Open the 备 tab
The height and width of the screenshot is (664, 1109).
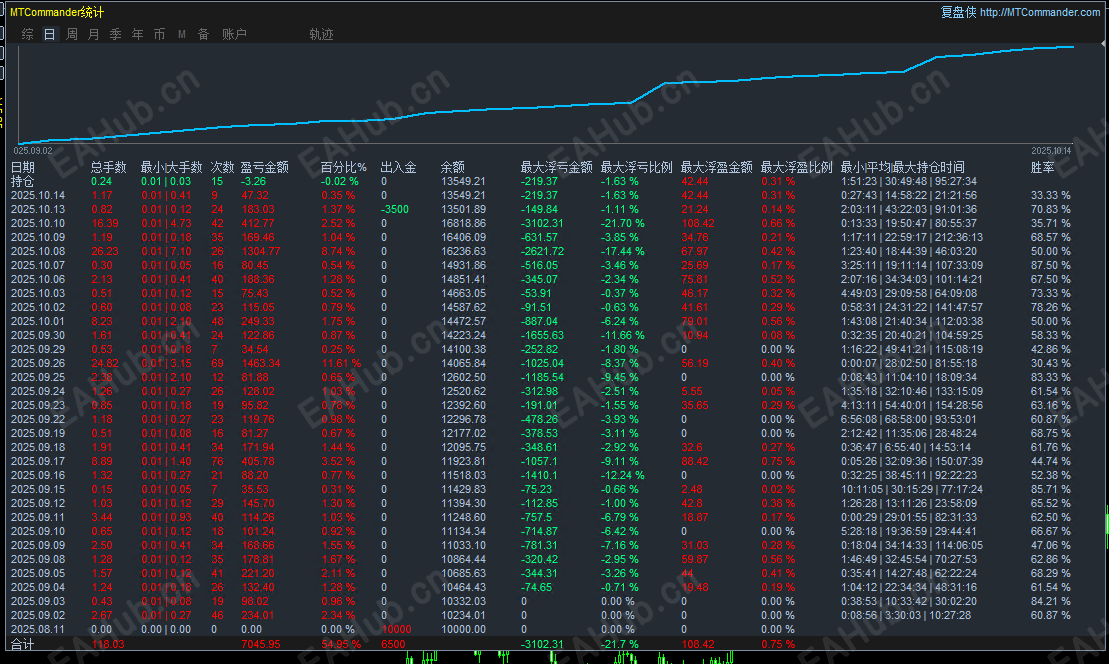coord(204,34)
